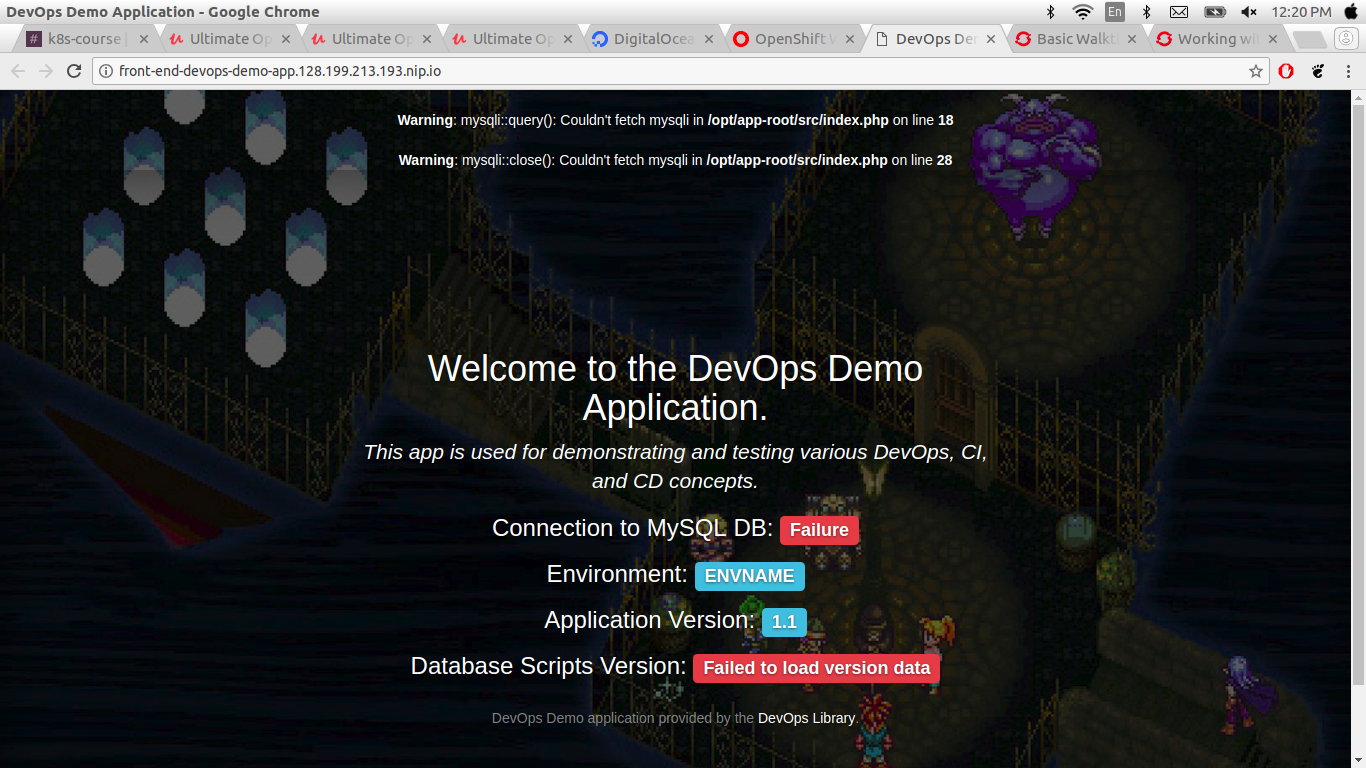This screenshot has width=1366, height=768.
Task: Click the Database Scripts Version label
Action: click(548, 666)
